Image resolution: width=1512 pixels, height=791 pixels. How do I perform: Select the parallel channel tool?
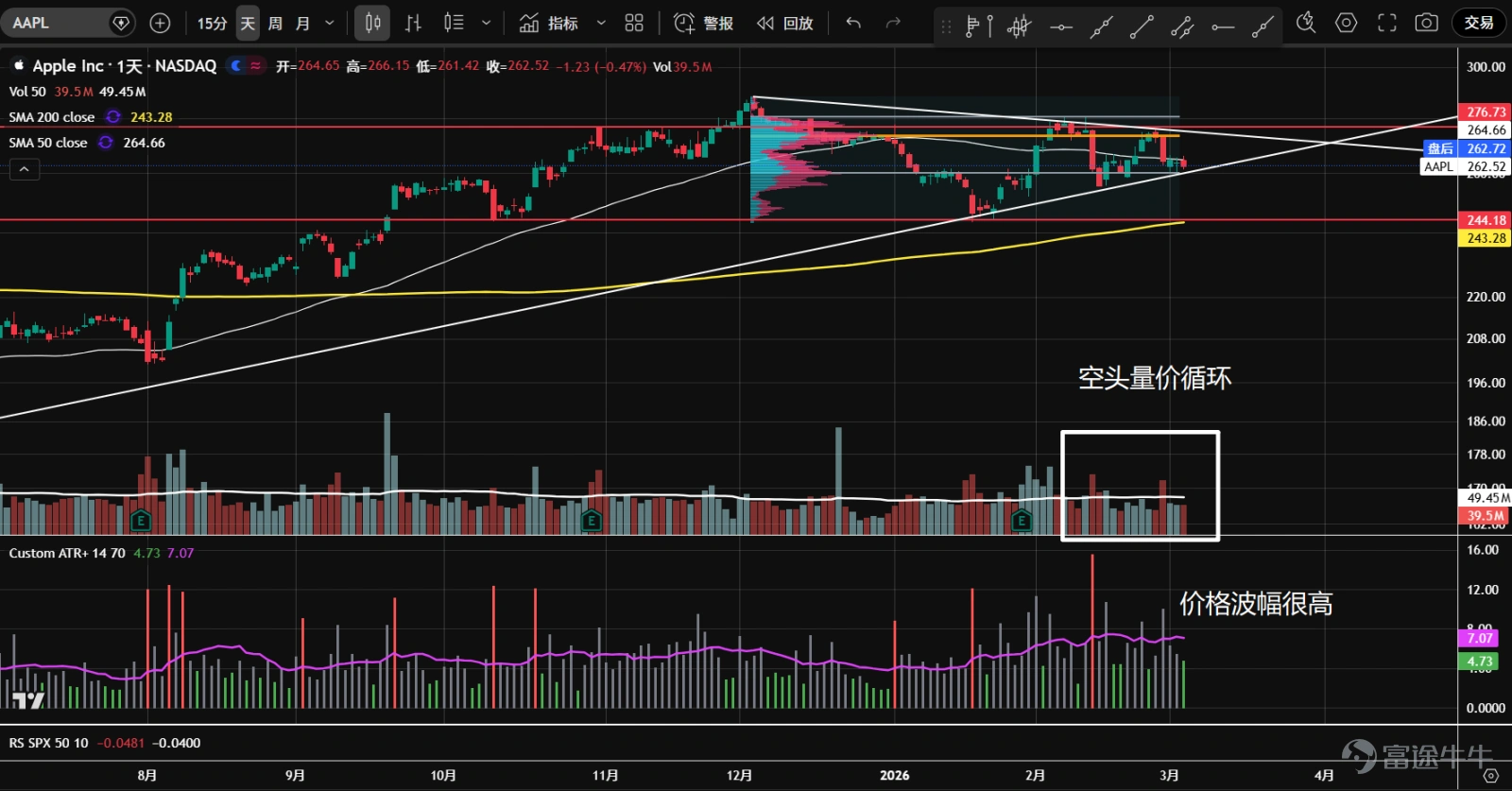(1182, 26)
